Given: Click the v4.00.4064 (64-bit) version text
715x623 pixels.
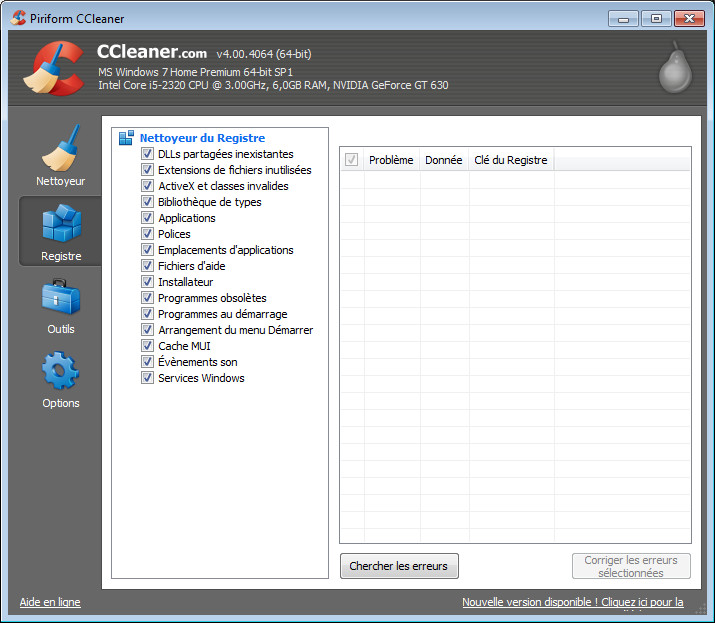Looking at the screenshot, I should (x=264, y=54).
